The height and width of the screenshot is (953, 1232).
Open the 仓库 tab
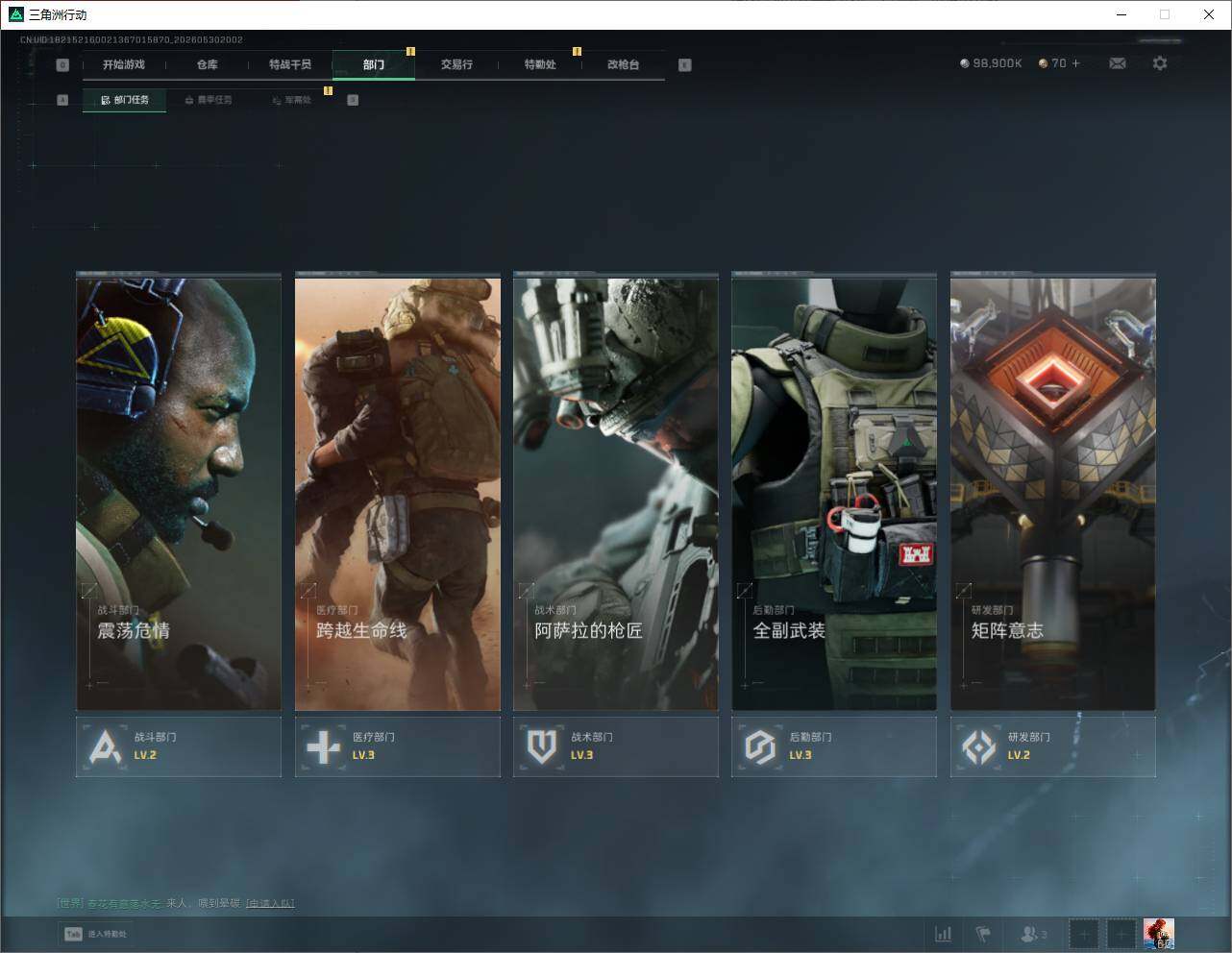point(208,64)
